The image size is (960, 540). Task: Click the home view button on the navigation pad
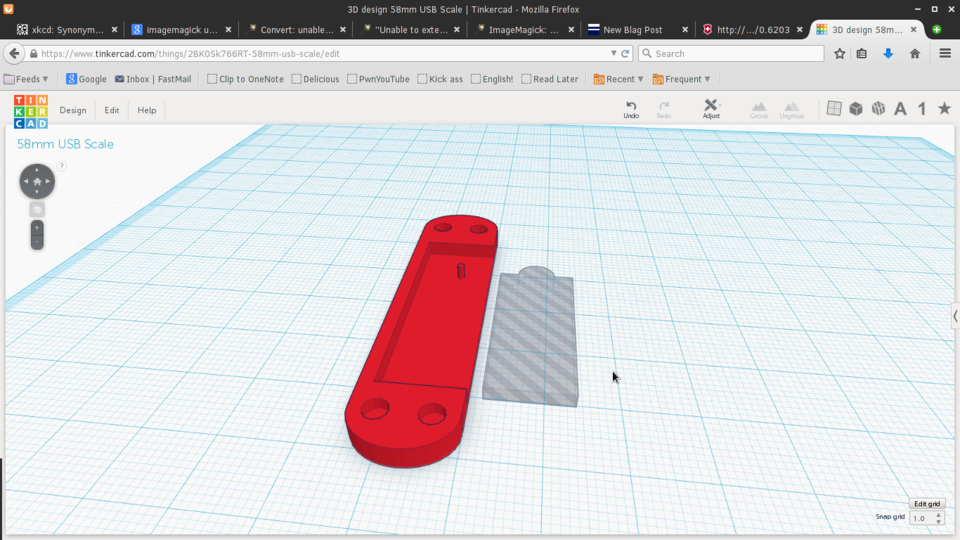[x=37, y=182]
